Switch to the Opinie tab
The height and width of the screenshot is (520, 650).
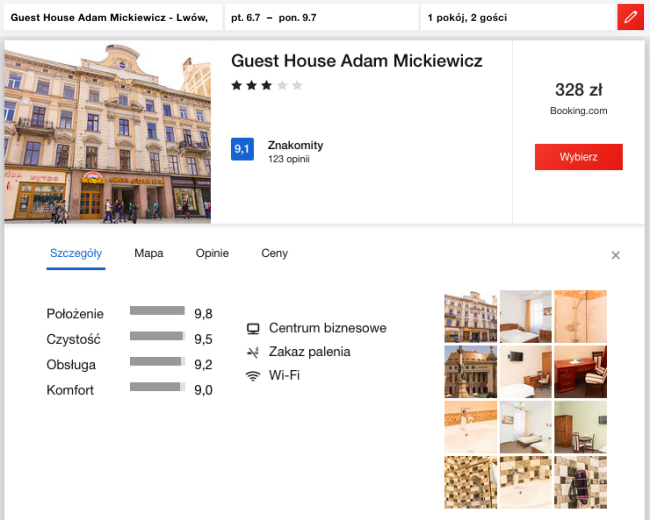click(x=212, y=254)
